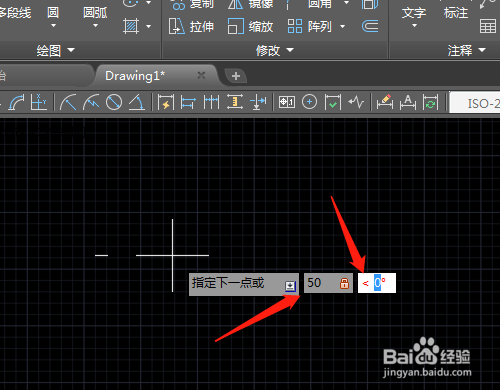Viewport: 500px width, 390px height.
Task: Select the ordinate dimension icon
Action: (x=38, y=102)
